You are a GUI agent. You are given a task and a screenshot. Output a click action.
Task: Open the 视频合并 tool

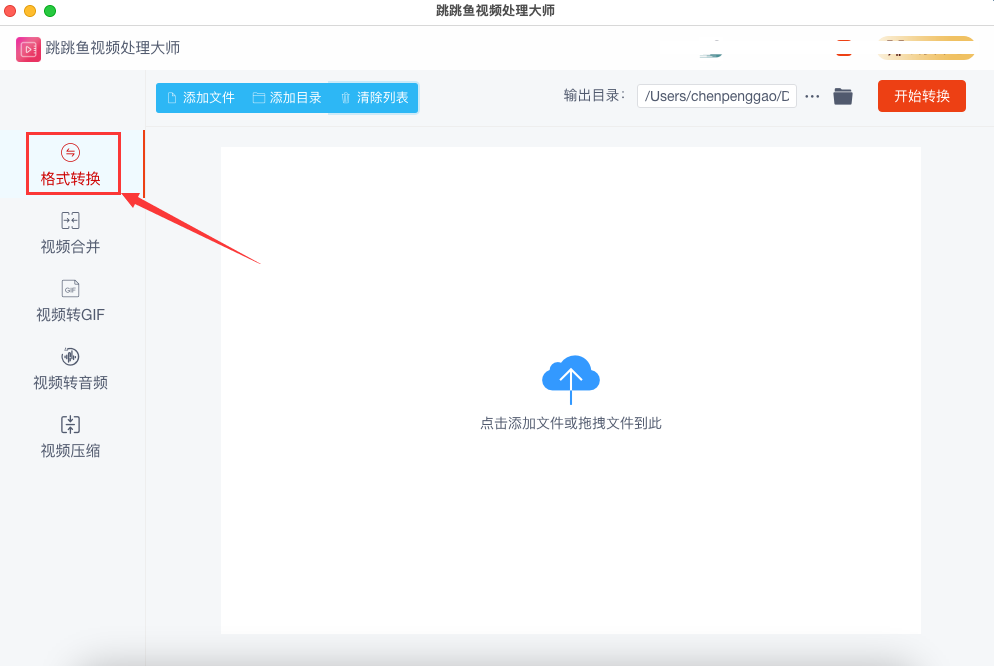pos(70,233)
